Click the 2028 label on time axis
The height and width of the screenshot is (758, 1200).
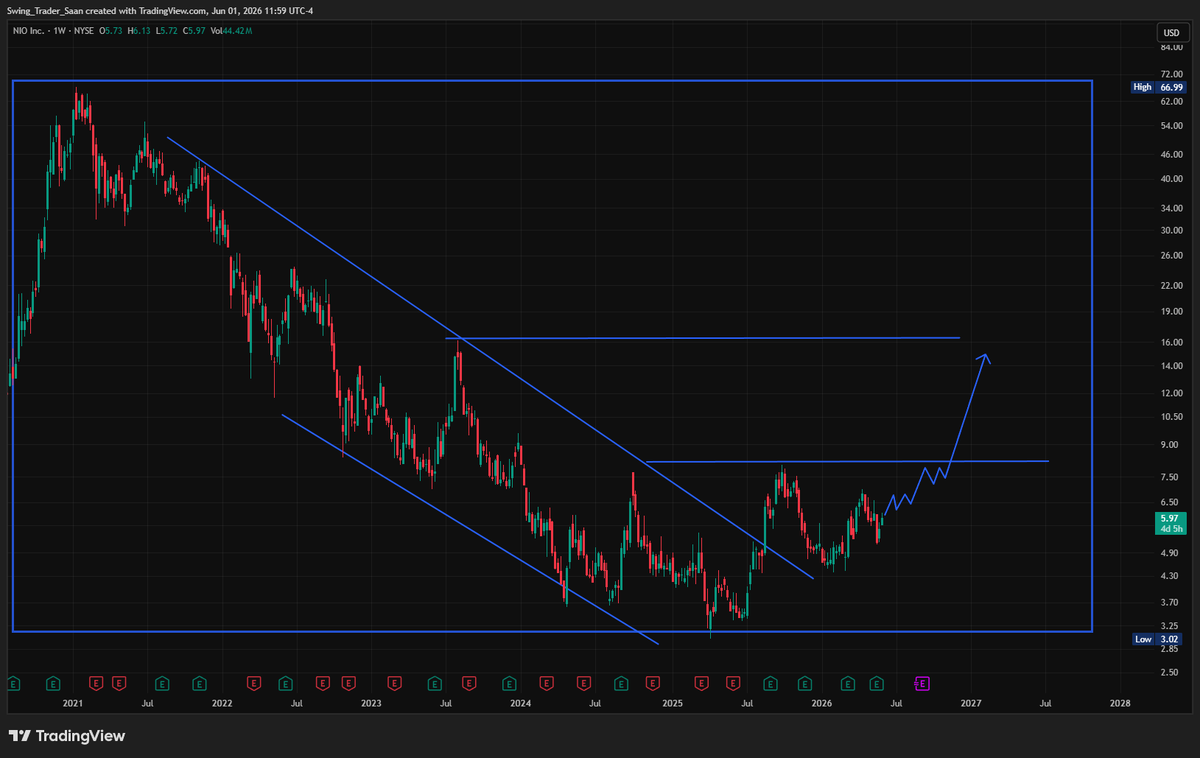tap(1120, 704)
